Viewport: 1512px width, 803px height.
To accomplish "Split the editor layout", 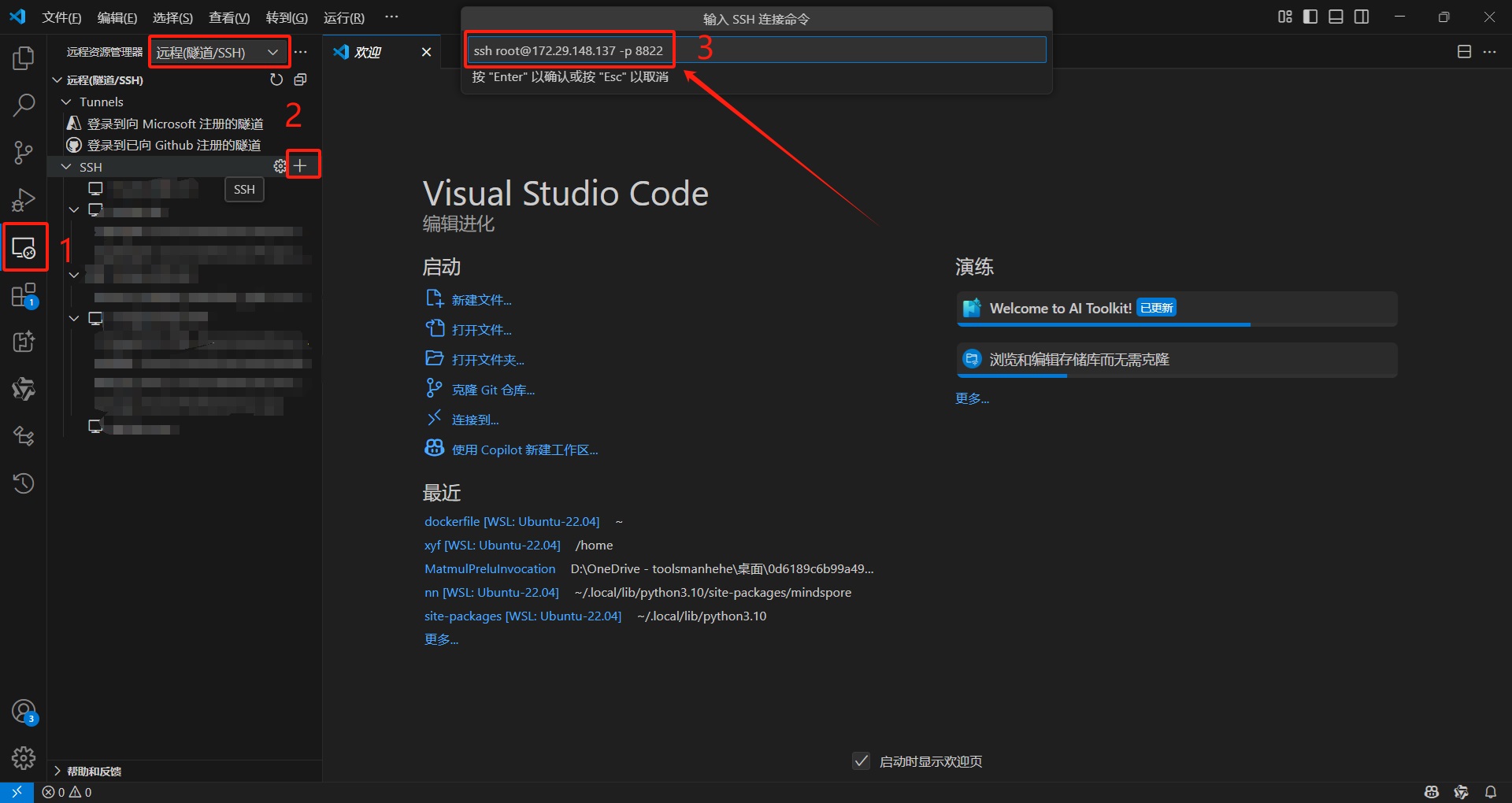I will coord(1464,51).
